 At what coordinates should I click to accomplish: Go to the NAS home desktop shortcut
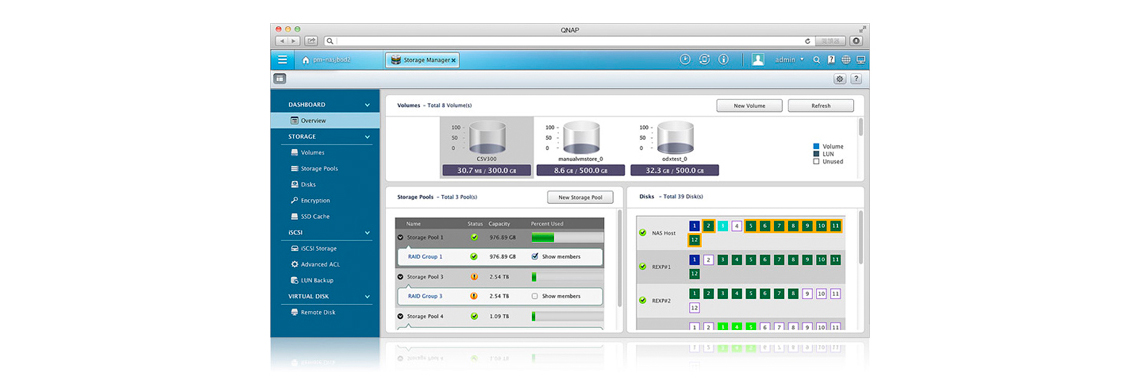point(326,60)
